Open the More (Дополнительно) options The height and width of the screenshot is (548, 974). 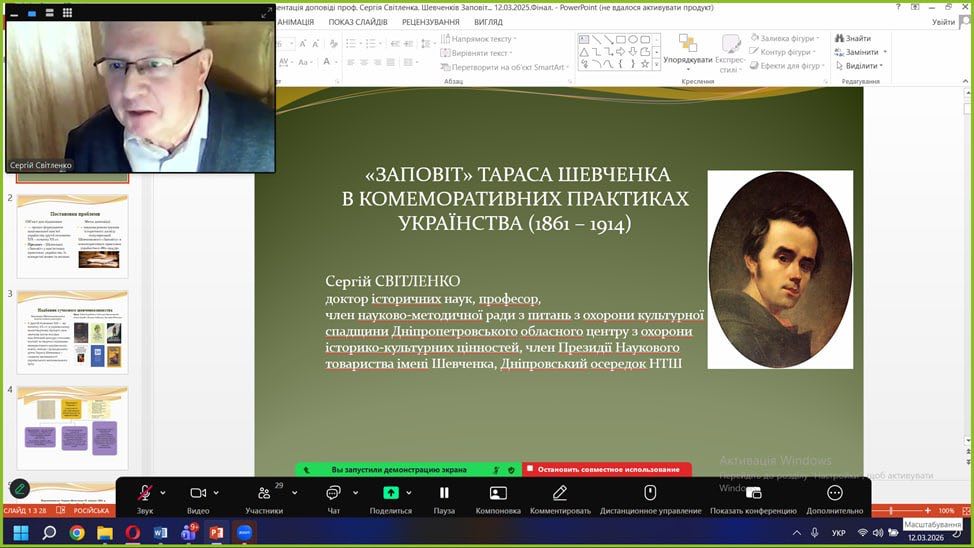834,494
